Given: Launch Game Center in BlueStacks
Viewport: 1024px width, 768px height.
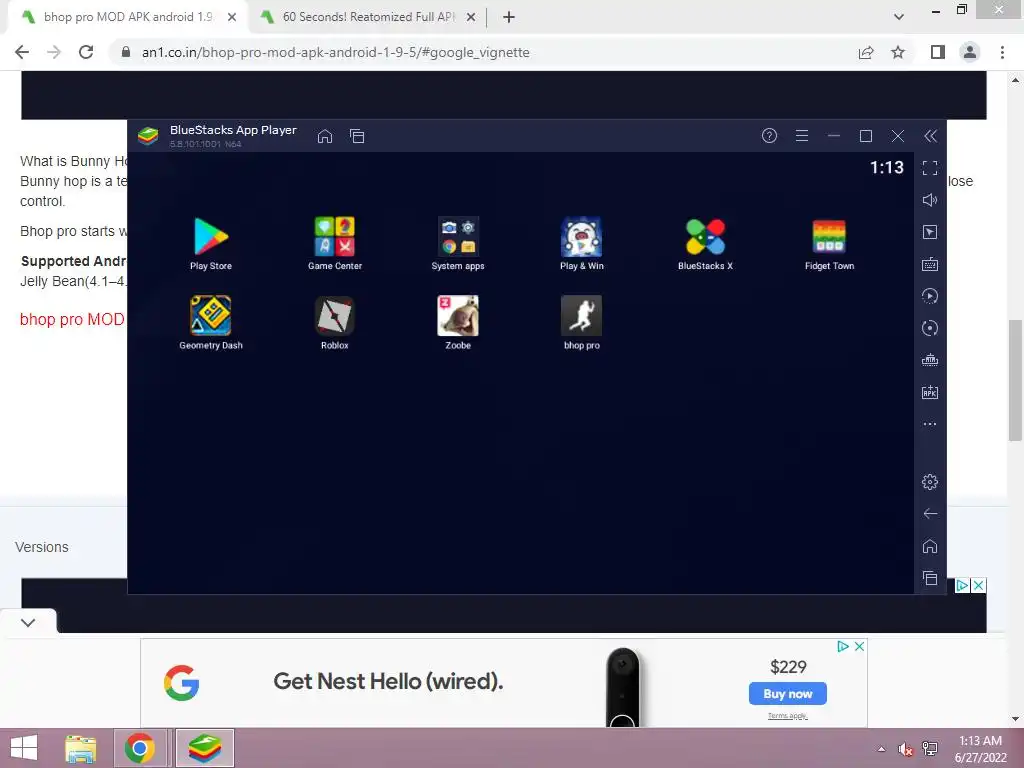Looking at the screenshot, I should (x=334, y=243).
